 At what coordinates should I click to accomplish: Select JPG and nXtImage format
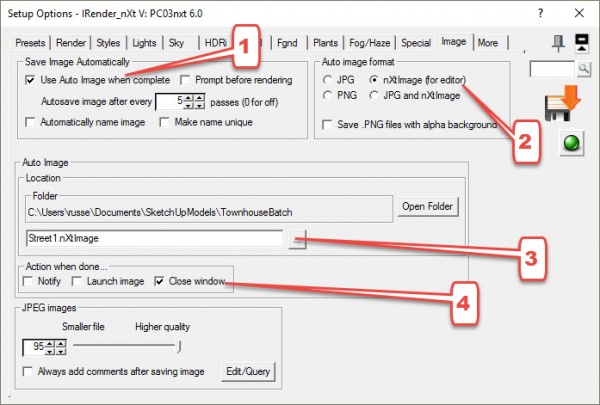click(x=374, y=95)
